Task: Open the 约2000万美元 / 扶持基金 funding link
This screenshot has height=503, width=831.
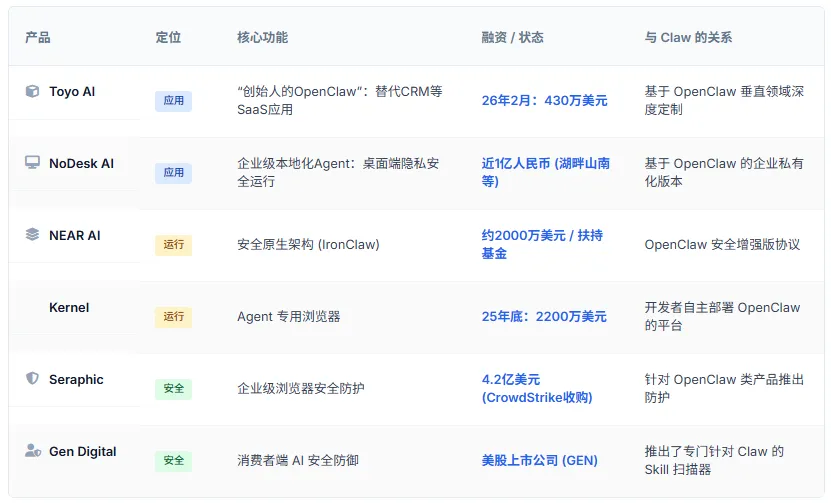Action: point(542,244)
